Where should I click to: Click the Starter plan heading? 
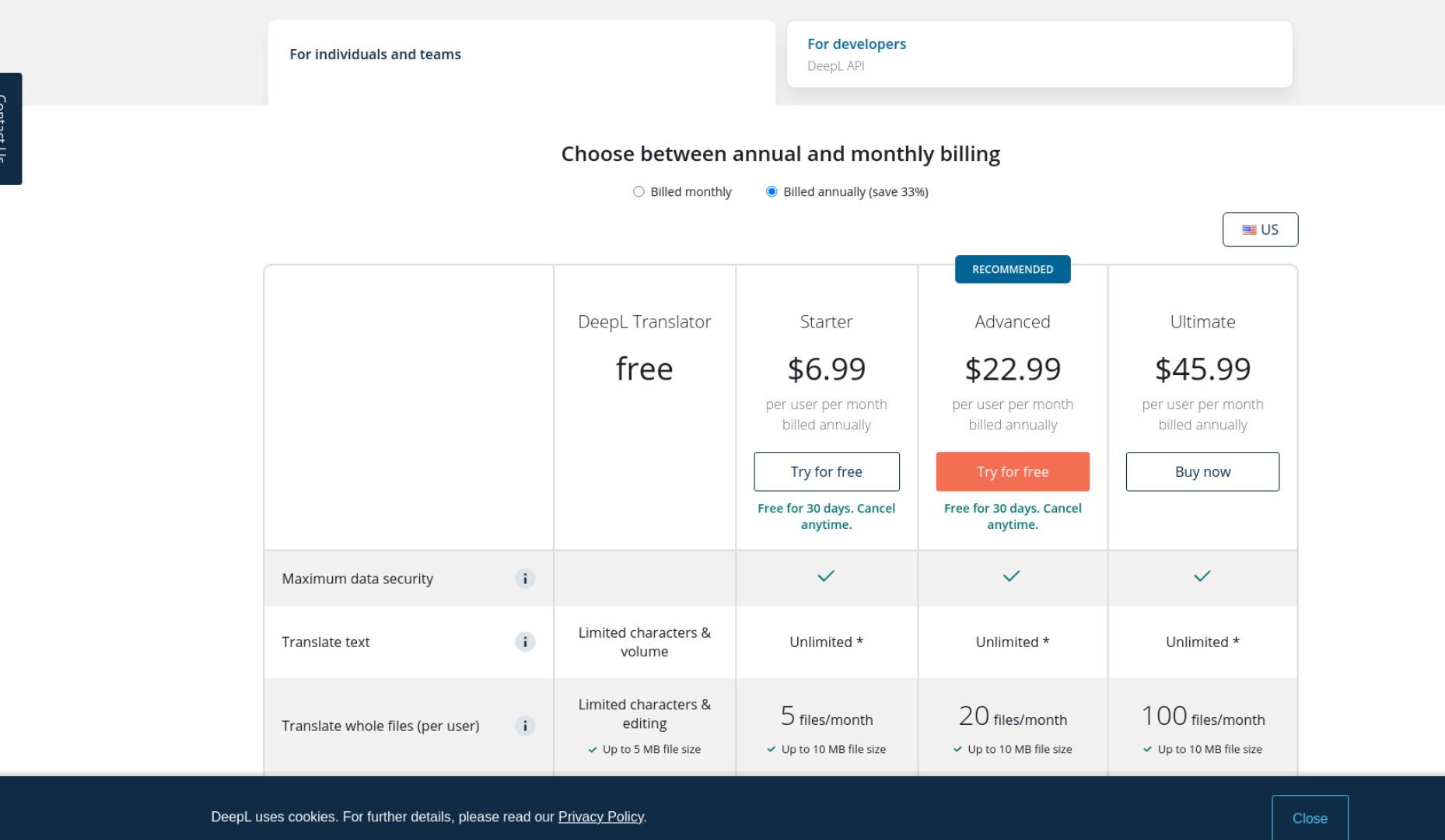827,322
